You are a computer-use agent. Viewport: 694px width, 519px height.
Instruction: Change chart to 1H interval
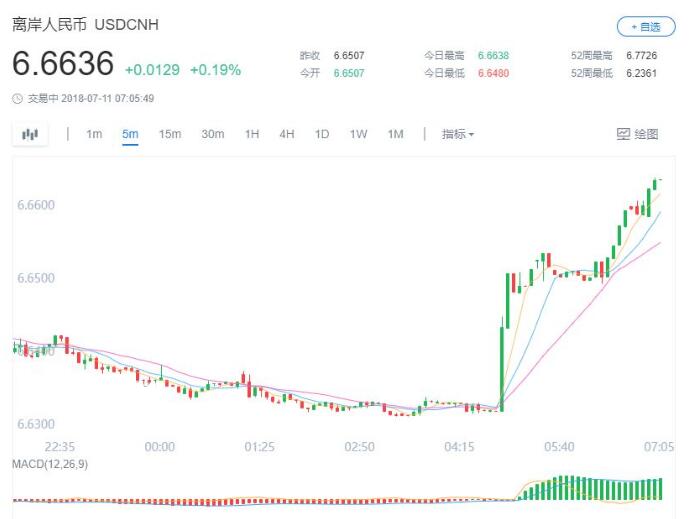coord(252,134)
